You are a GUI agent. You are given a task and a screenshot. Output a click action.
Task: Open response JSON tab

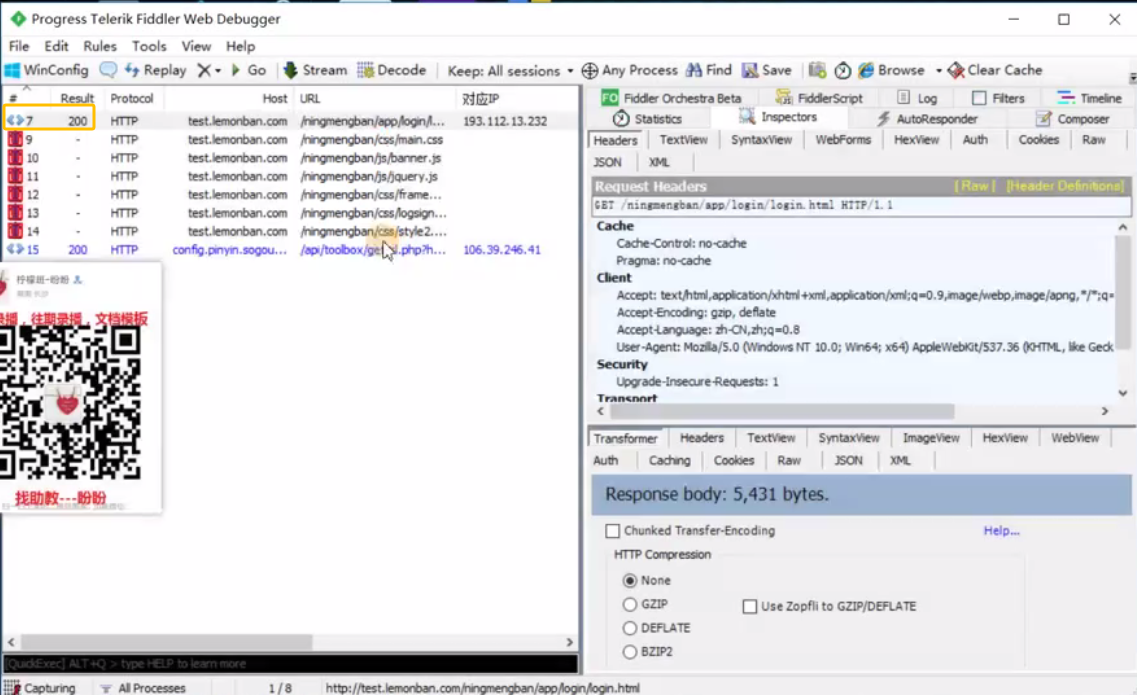[x=848, y=461]
